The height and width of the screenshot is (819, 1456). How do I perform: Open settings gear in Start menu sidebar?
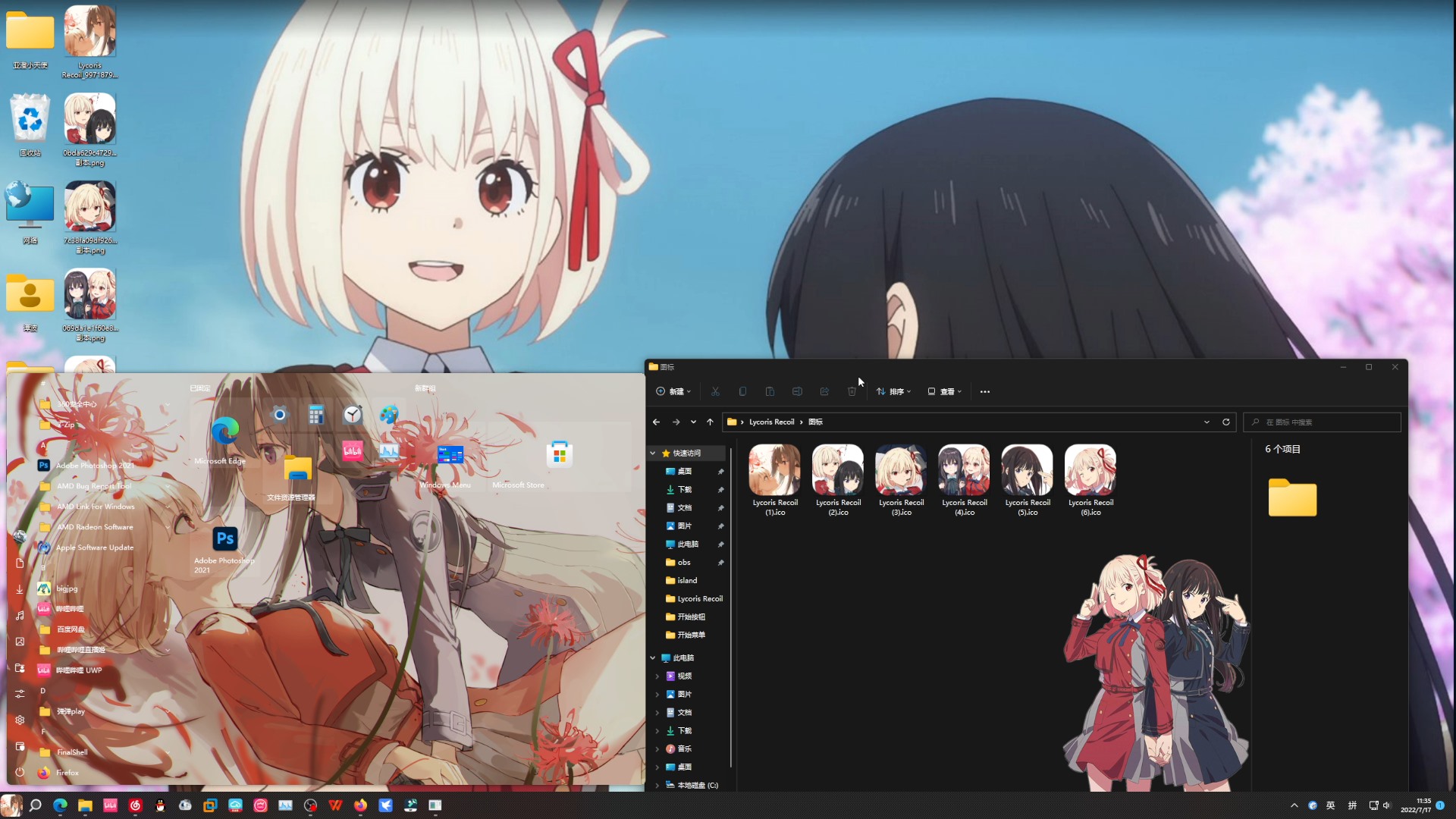tap(20, 720)
